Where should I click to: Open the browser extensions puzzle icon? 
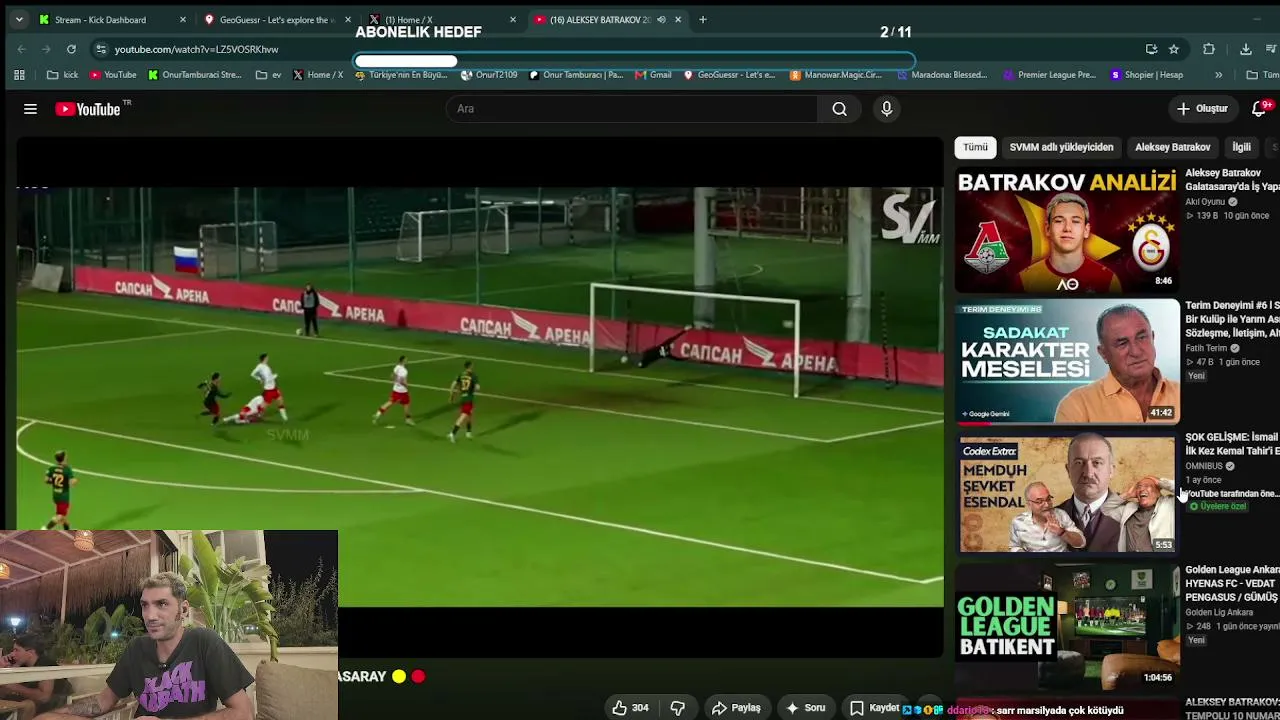(x=1209, y=49)
